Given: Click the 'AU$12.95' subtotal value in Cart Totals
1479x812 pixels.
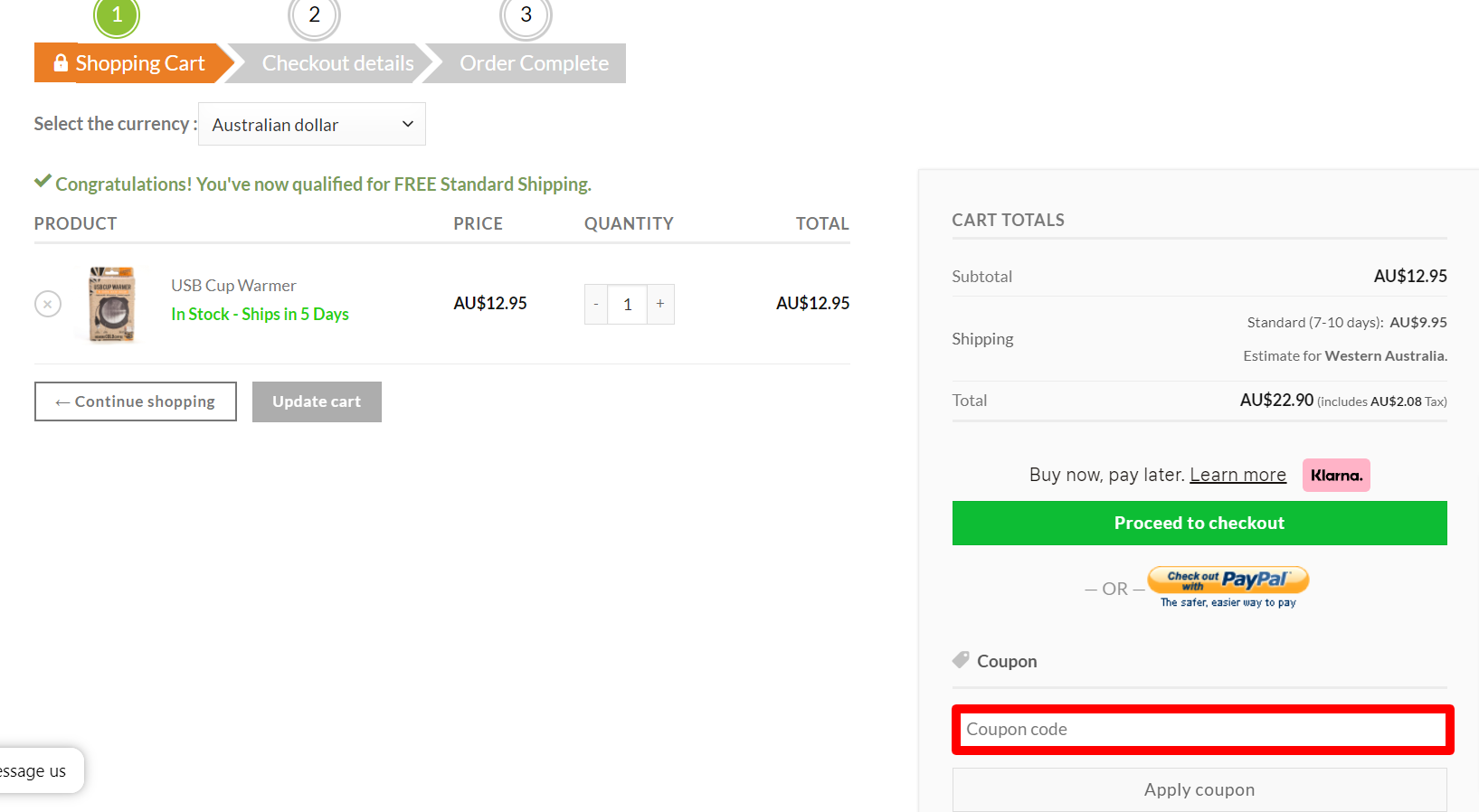Looking at the screenshot, I should click(x=1410, y=276).
